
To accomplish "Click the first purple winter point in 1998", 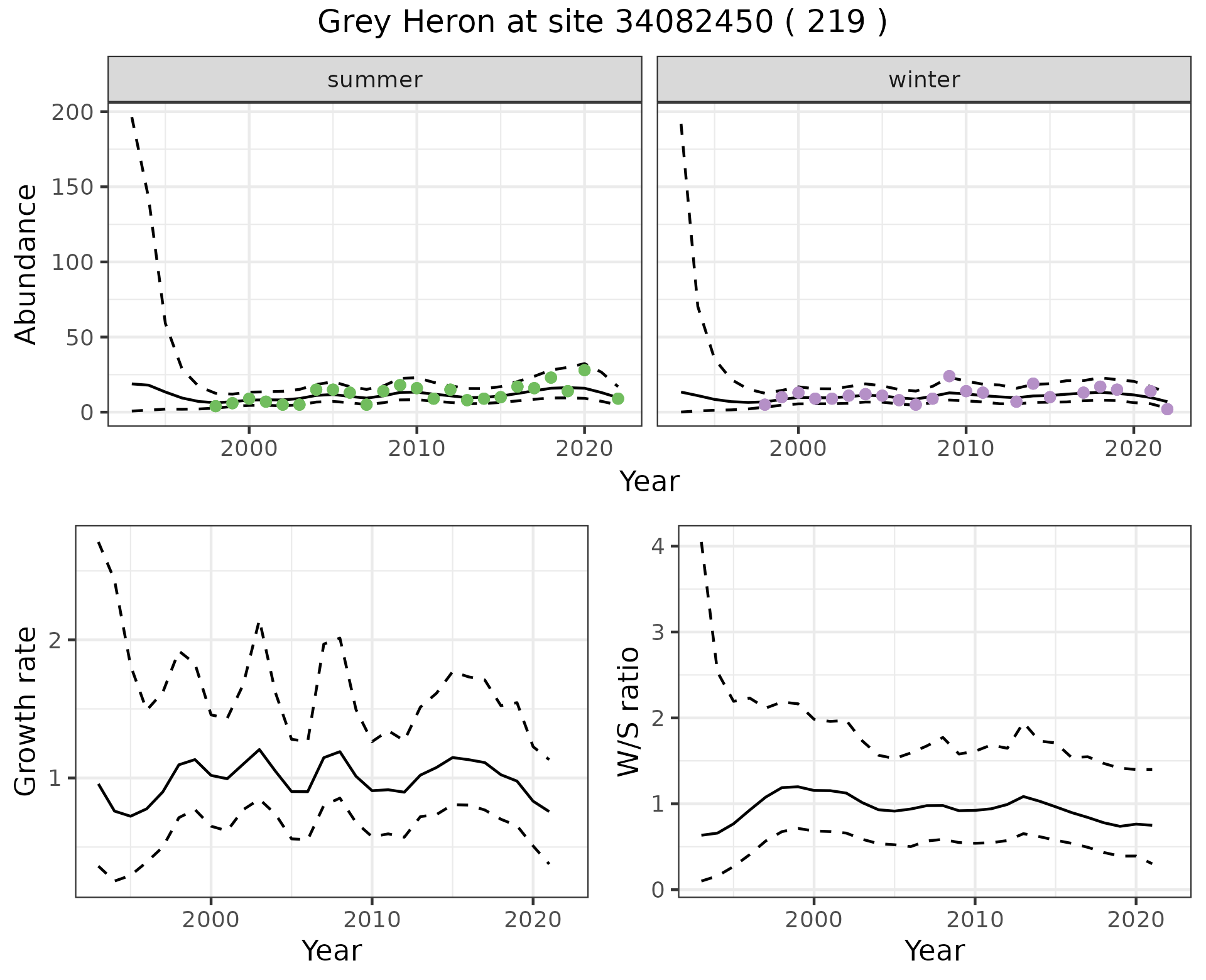I will tap(764, 405).
